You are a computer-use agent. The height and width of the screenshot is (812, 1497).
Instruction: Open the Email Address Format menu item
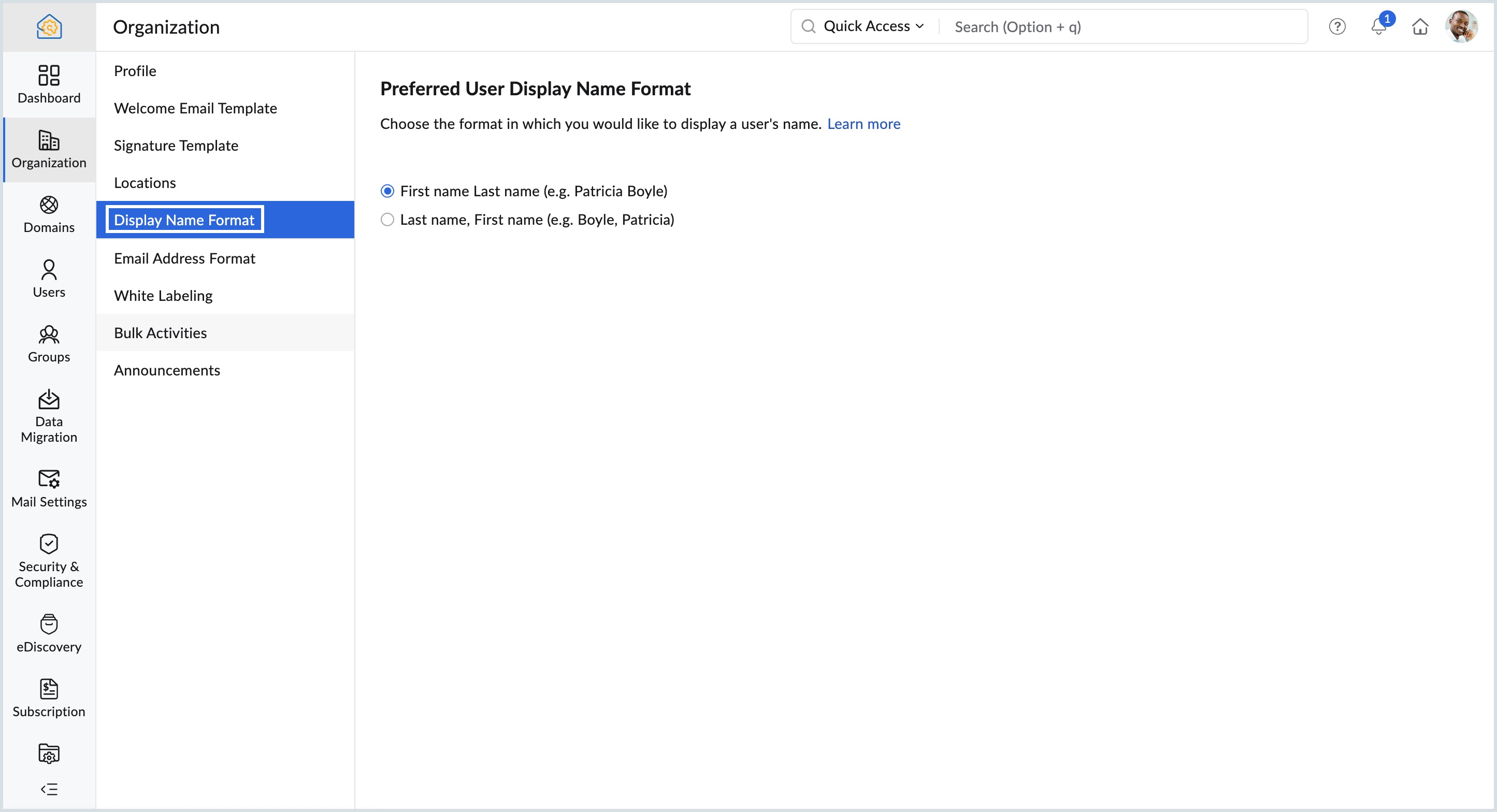click(x=184, y=258)
